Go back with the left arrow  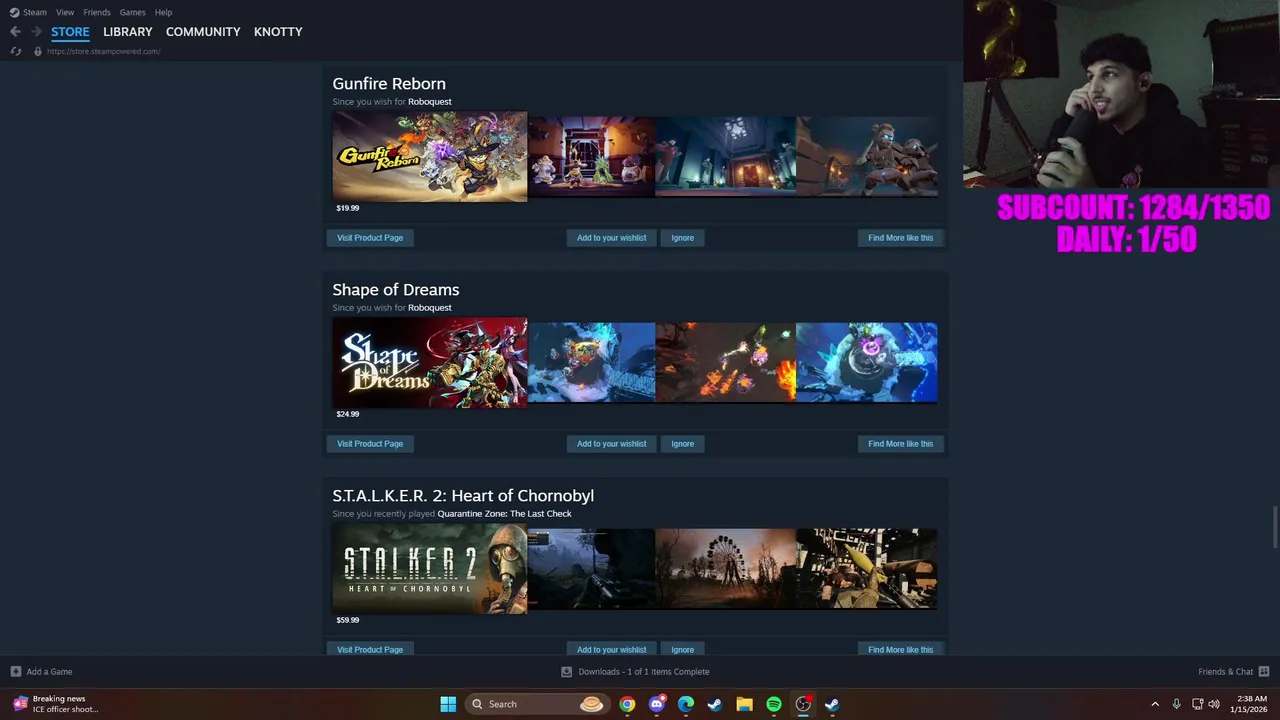click(15, 32)
